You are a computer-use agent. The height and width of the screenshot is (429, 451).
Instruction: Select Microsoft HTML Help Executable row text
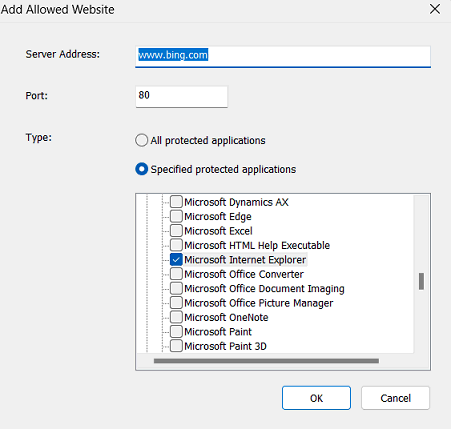(x=257, y=245)
